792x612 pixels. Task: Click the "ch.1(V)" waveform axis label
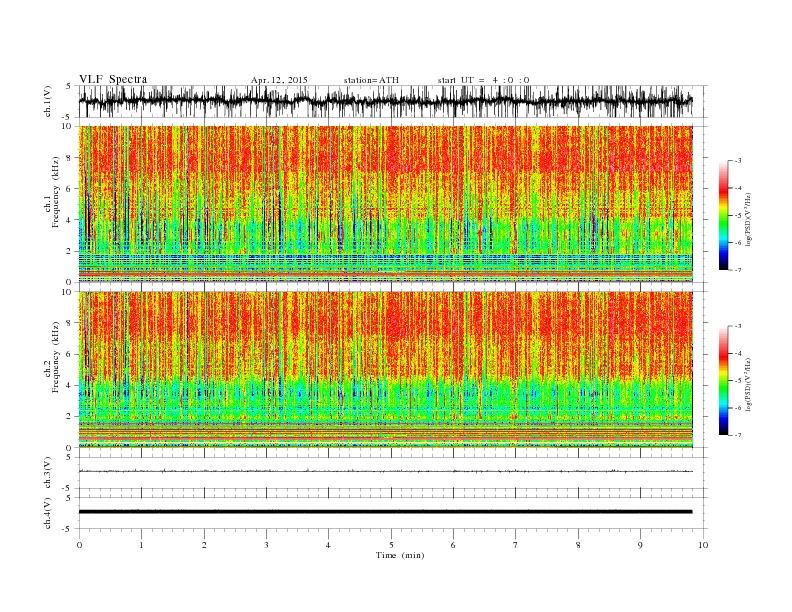pos(48,101)
